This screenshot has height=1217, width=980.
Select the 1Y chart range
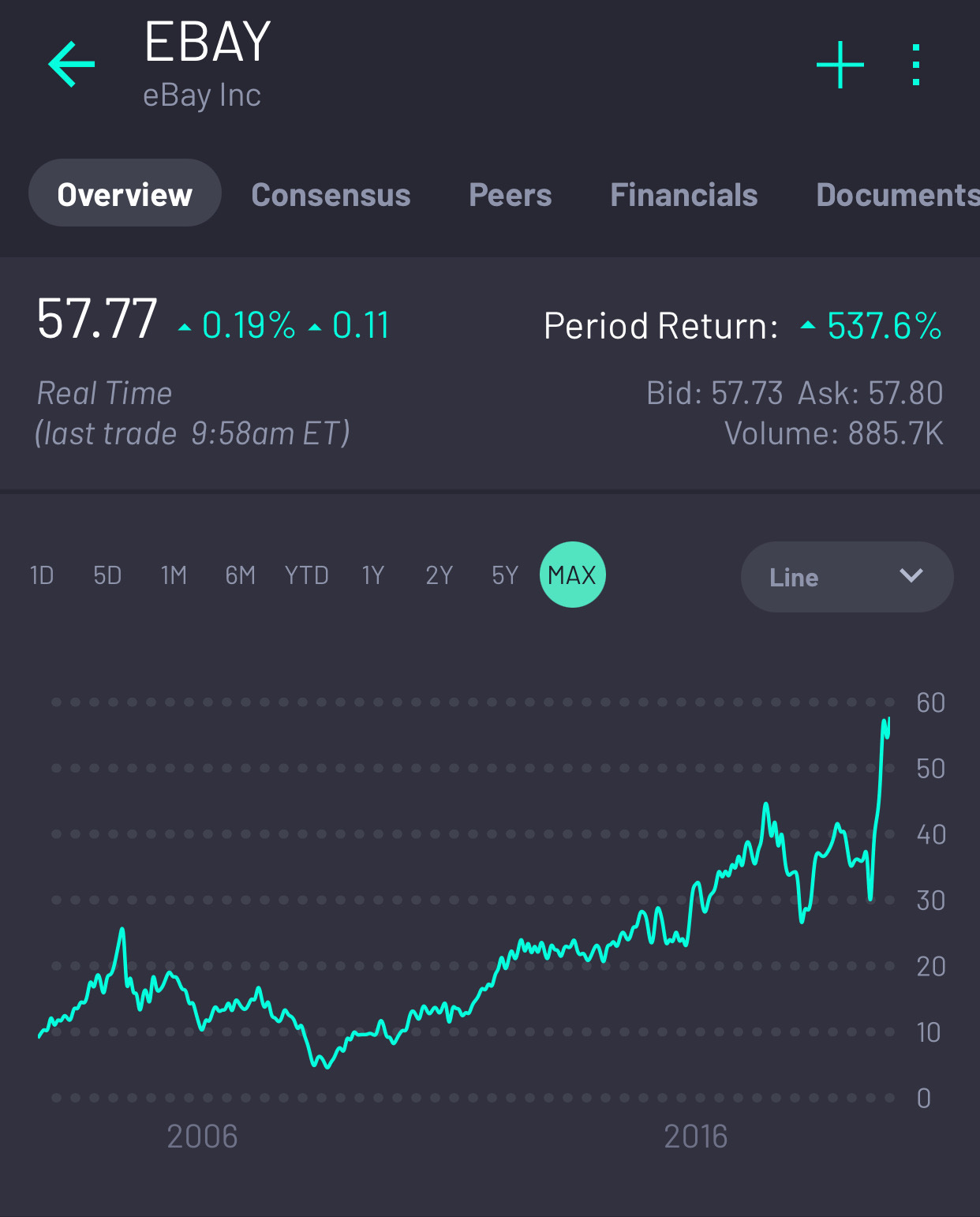point(372,575)
